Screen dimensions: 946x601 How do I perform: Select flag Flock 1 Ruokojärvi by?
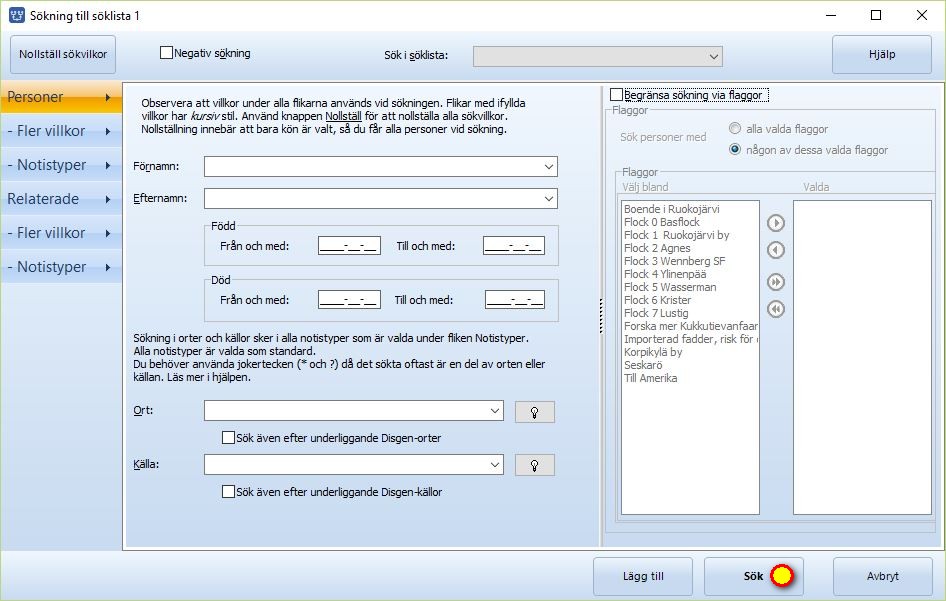click(x=676, y=235)
